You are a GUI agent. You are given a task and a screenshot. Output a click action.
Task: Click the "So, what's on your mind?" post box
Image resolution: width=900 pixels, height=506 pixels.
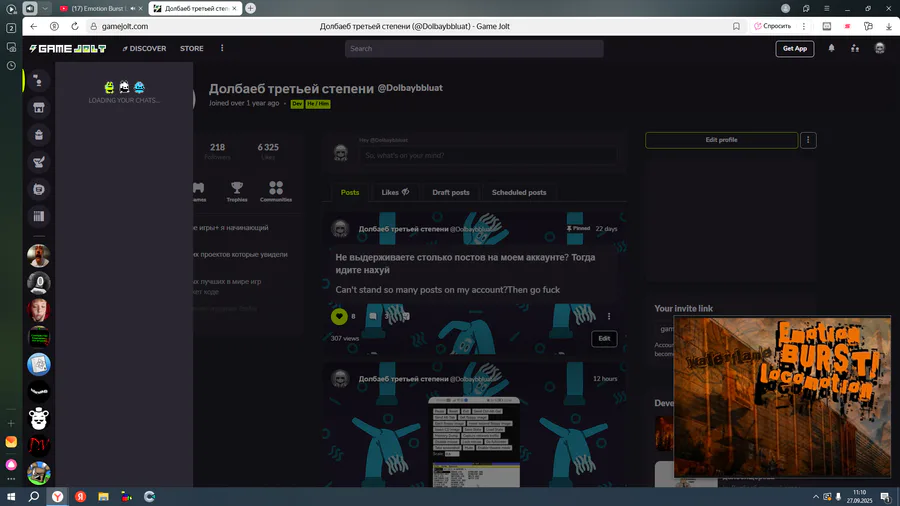click(488, 155)
